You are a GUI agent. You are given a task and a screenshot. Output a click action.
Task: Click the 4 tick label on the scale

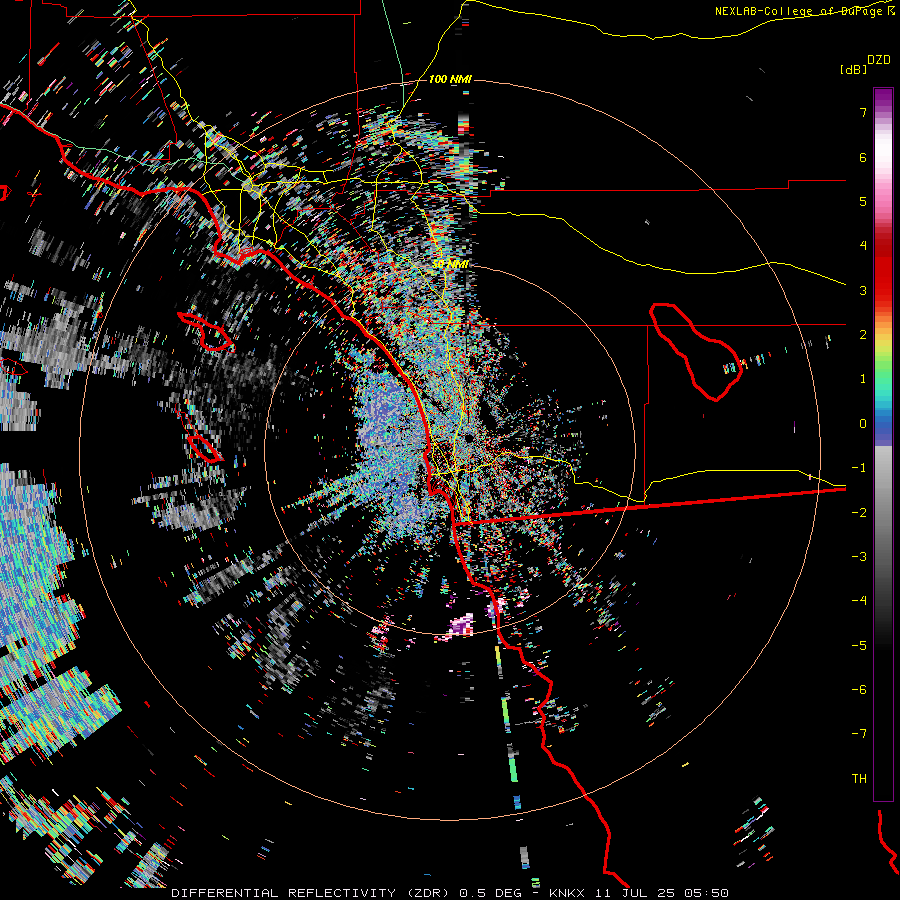click(863, 246)
